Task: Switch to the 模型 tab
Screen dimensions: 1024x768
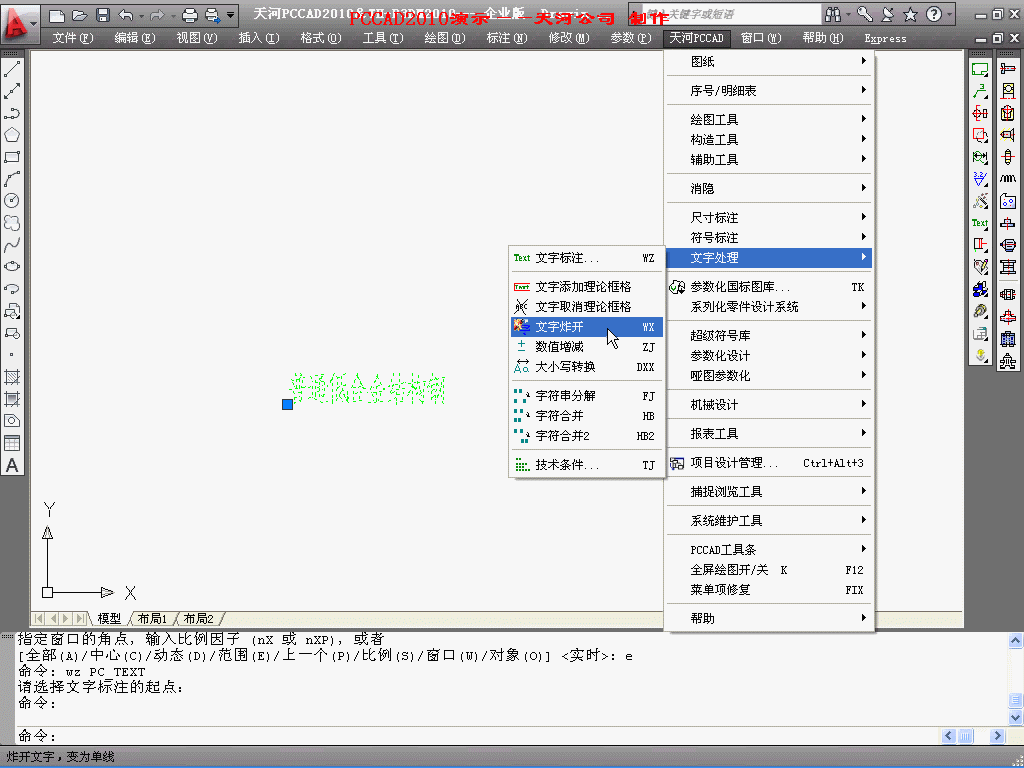Action: point(109,618)
